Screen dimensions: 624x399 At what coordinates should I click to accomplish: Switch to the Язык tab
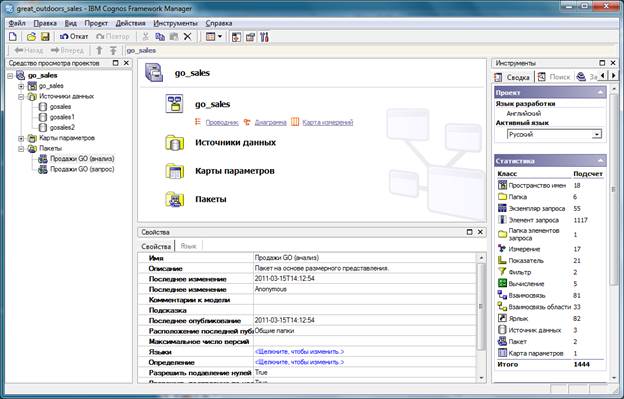pyautogui.click(x=188, y=246)
